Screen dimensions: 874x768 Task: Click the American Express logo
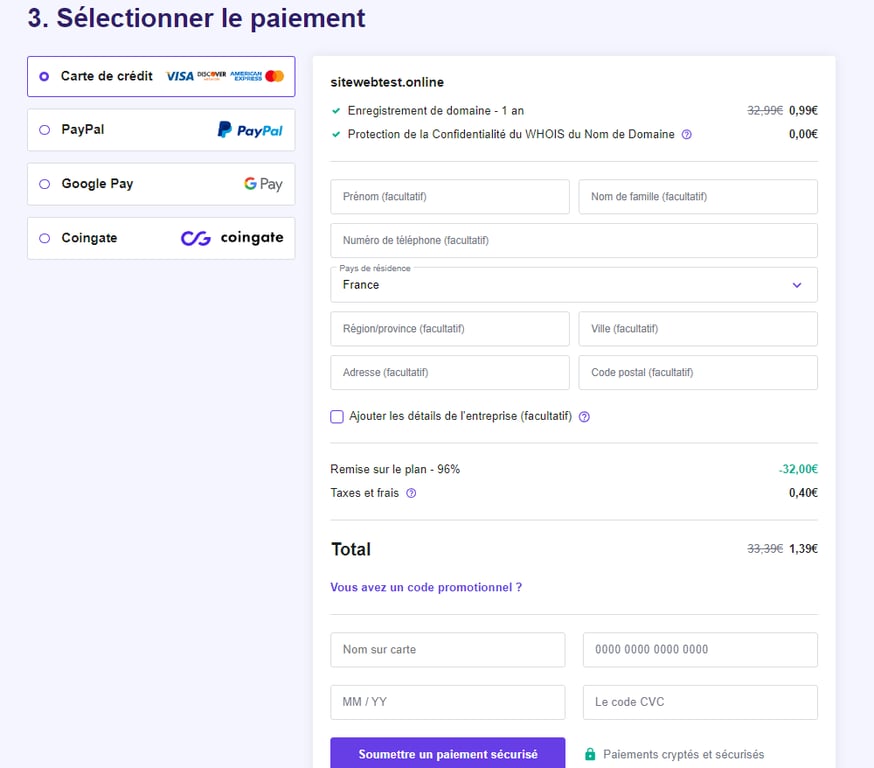[x=245, y=76]
